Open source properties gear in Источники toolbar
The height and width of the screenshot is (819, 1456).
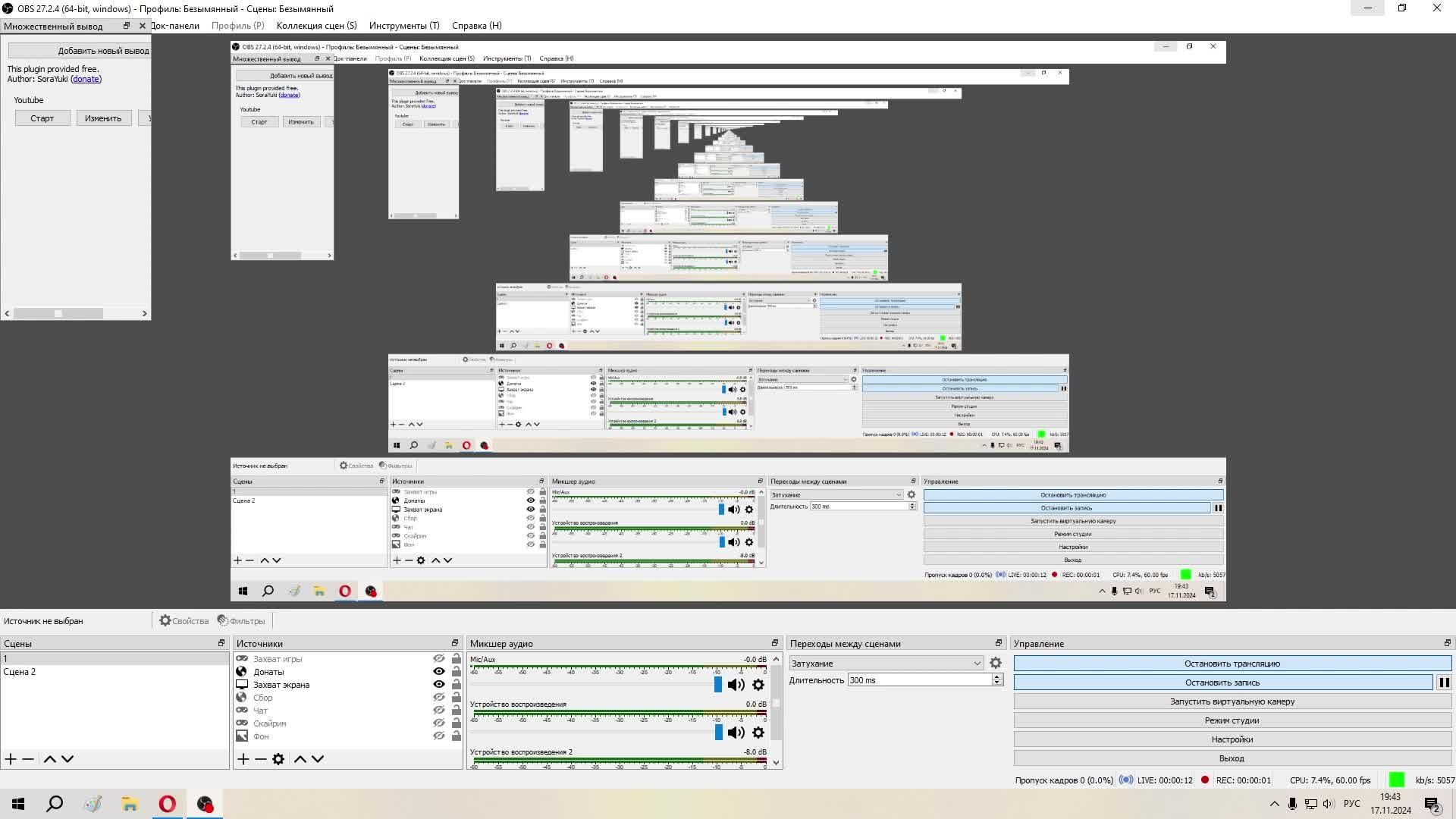(x=278, y=759)
